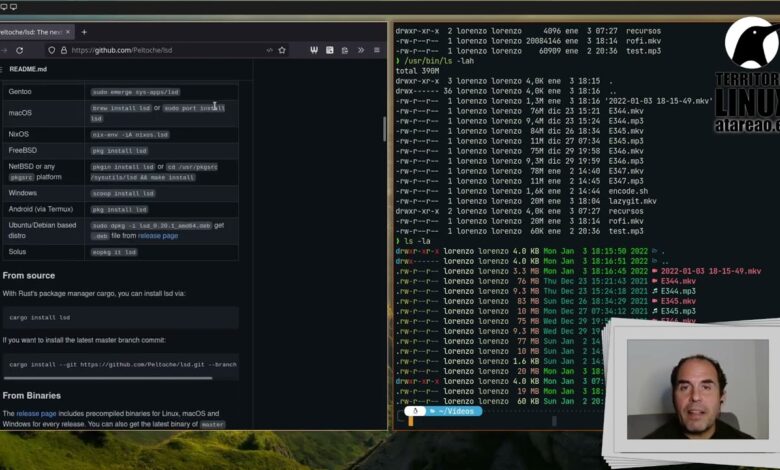This screenshot has width=780, height=470.
Task: Click the webcam overlay thumbnail
Action: click(697, 389)
